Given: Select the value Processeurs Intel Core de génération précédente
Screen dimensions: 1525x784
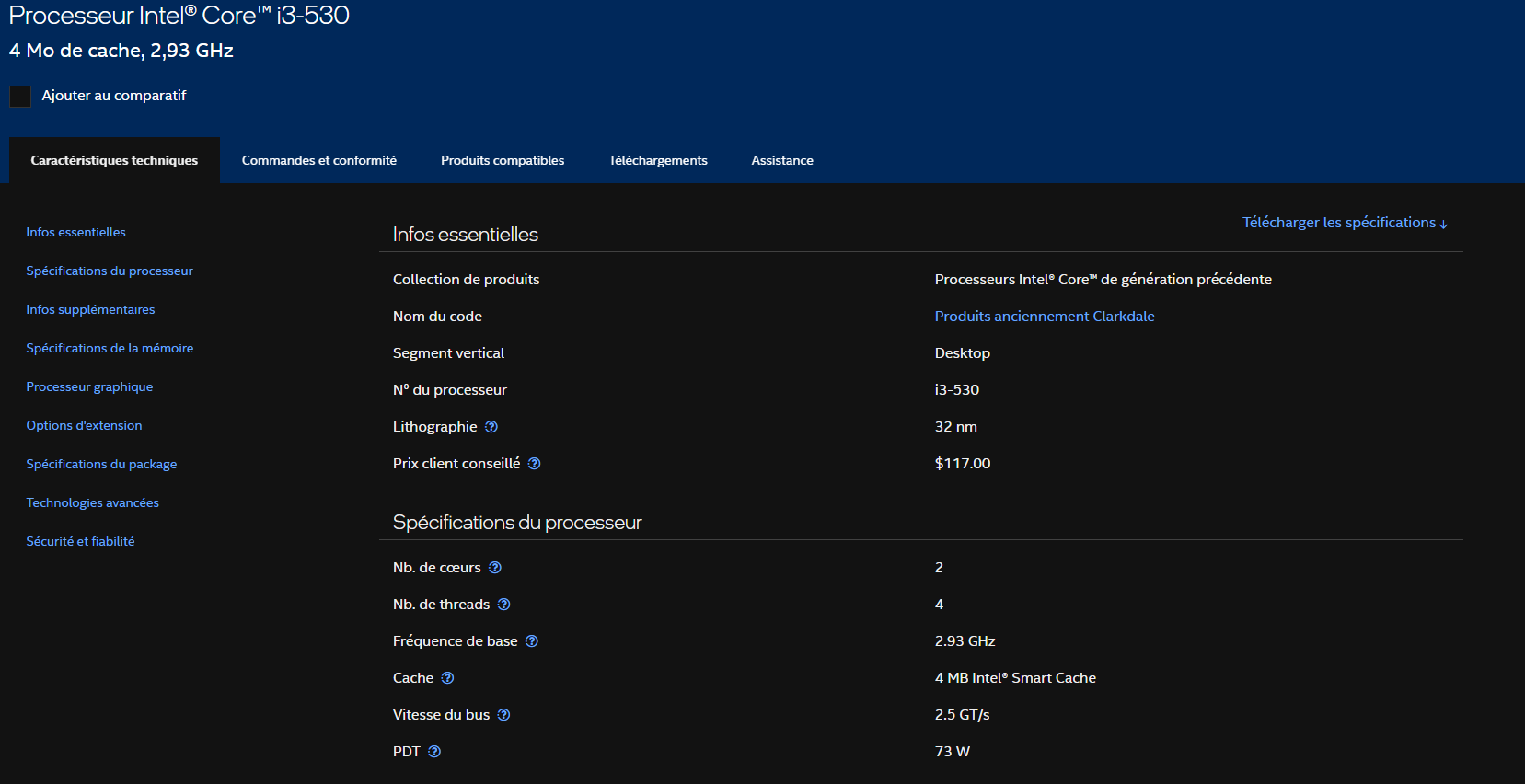Looking at the screenshot, I should tap(1103, 280).
